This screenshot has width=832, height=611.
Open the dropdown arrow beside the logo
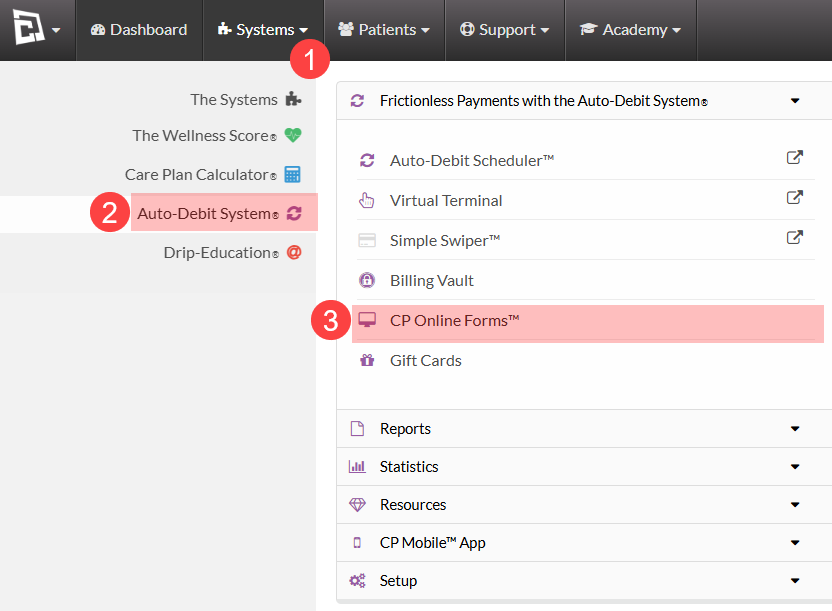[x=56, y=31]
